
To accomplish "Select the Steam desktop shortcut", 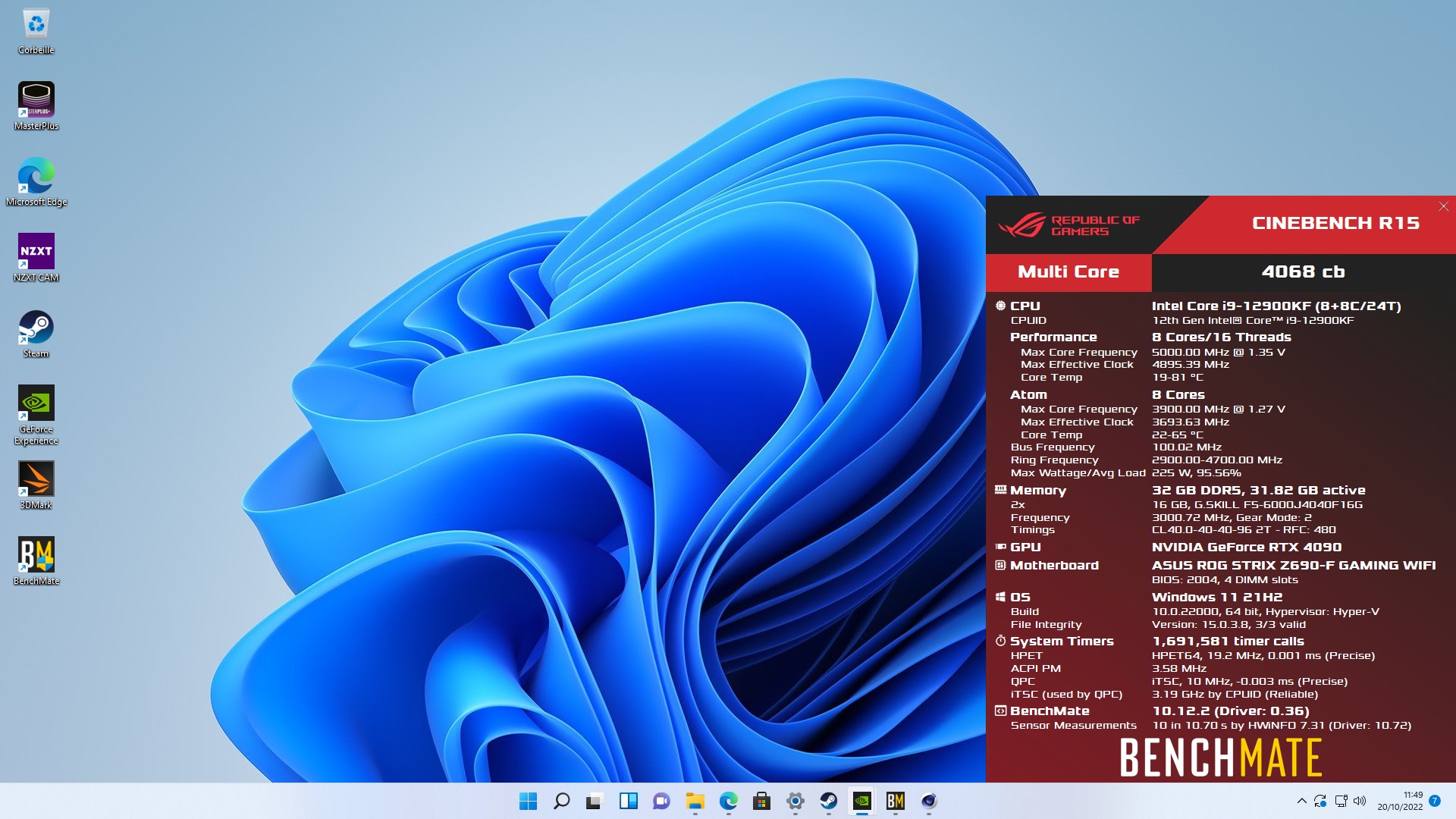I will click(36, 334).
